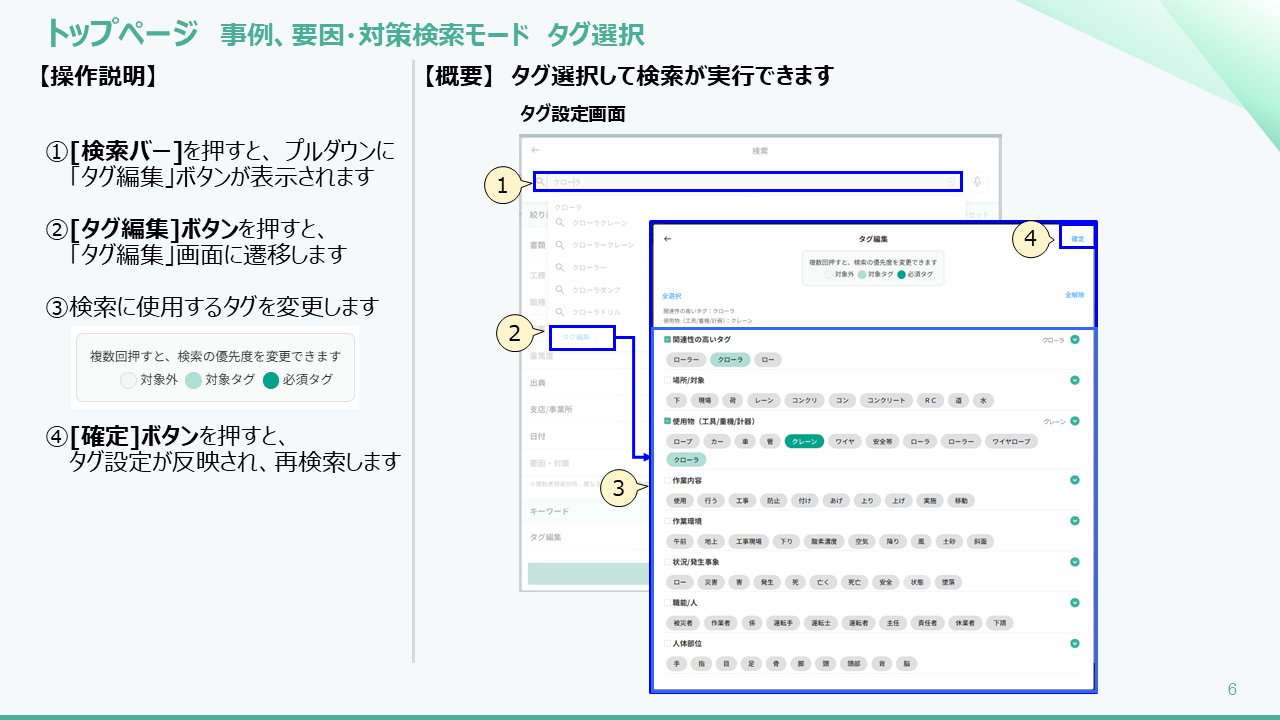
Task: Select the クローラー suggestion in pulldown
Action: coord(590,268)
